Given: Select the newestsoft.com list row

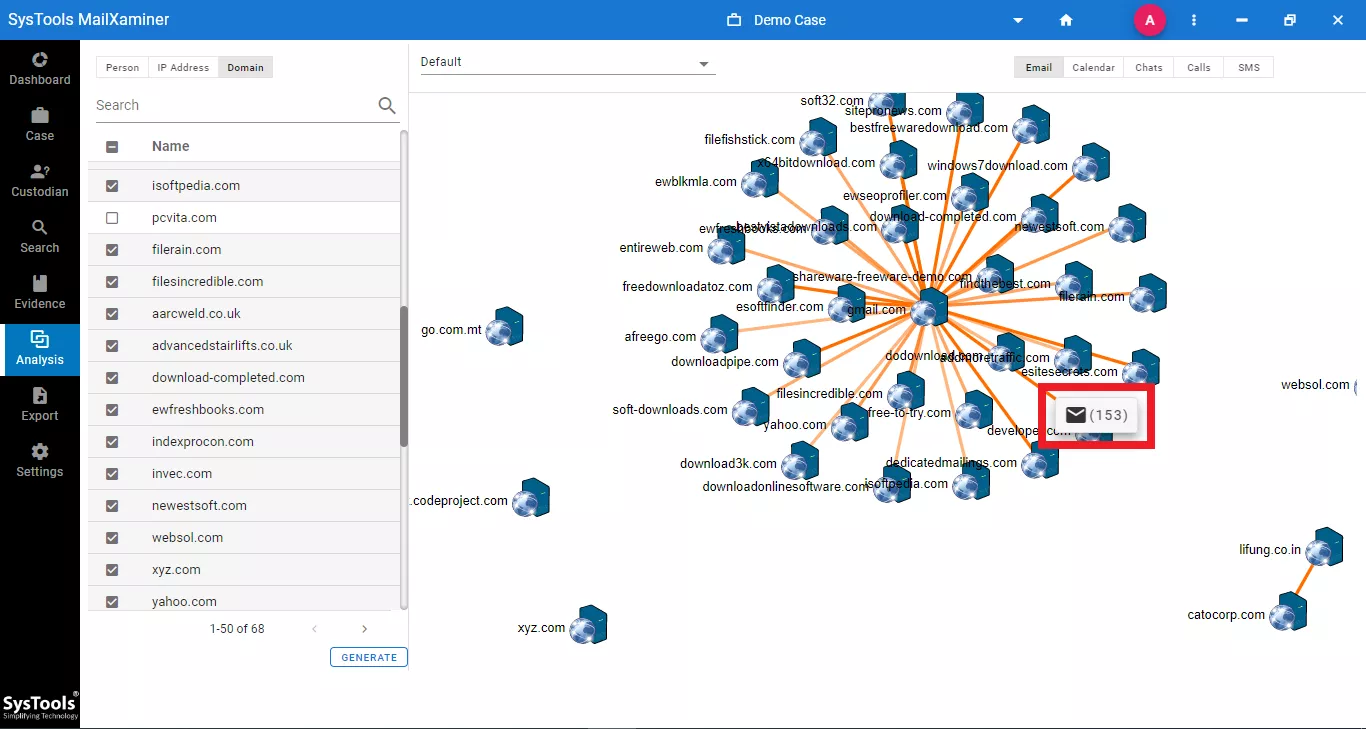Looking at the screenshot, I should [x=244, y=506].
